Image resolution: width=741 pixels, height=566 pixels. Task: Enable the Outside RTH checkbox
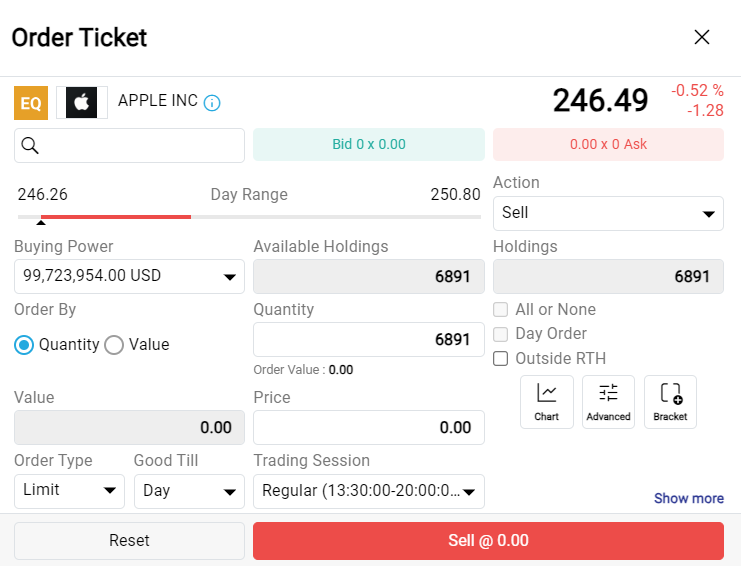click(502, 359)
